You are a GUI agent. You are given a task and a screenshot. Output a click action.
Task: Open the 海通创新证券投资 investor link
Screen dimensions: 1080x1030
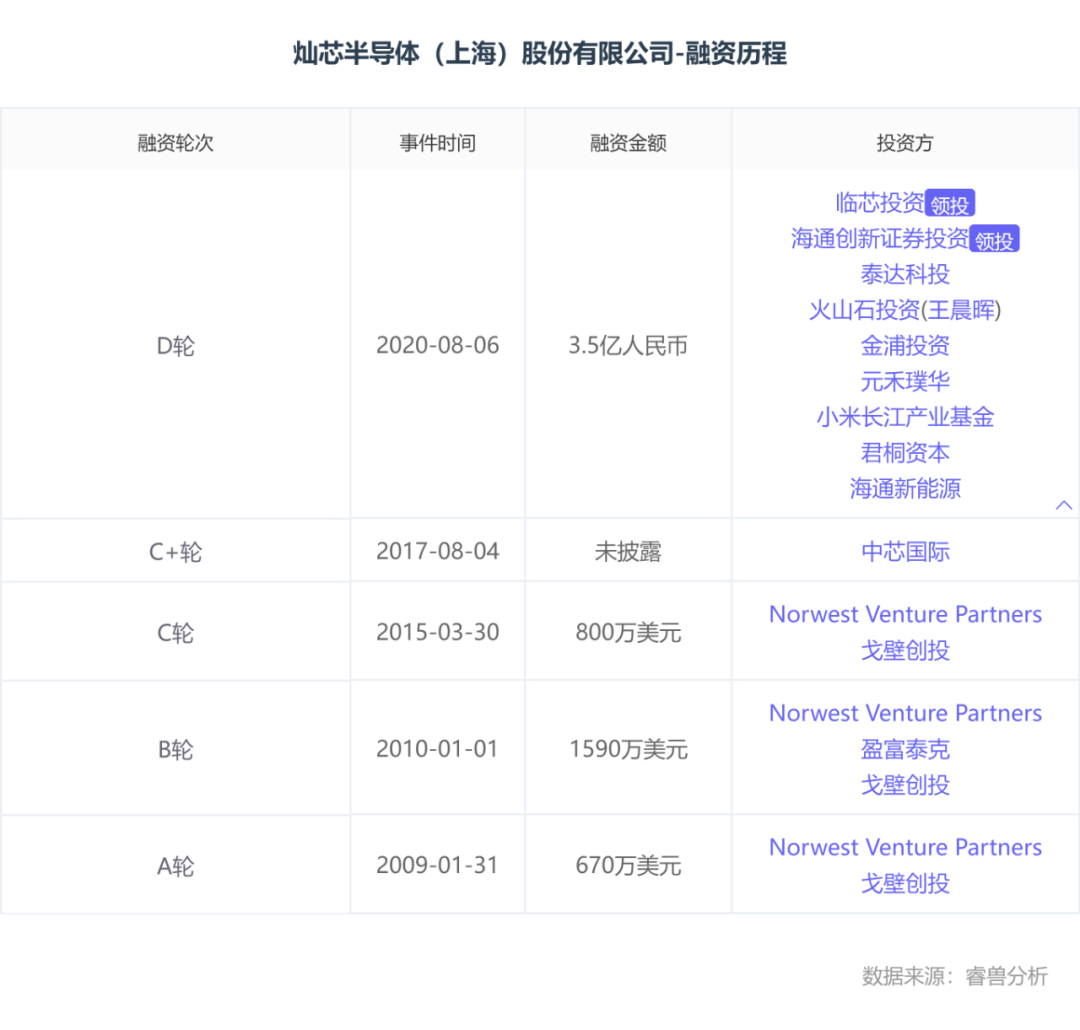(877, 239)
